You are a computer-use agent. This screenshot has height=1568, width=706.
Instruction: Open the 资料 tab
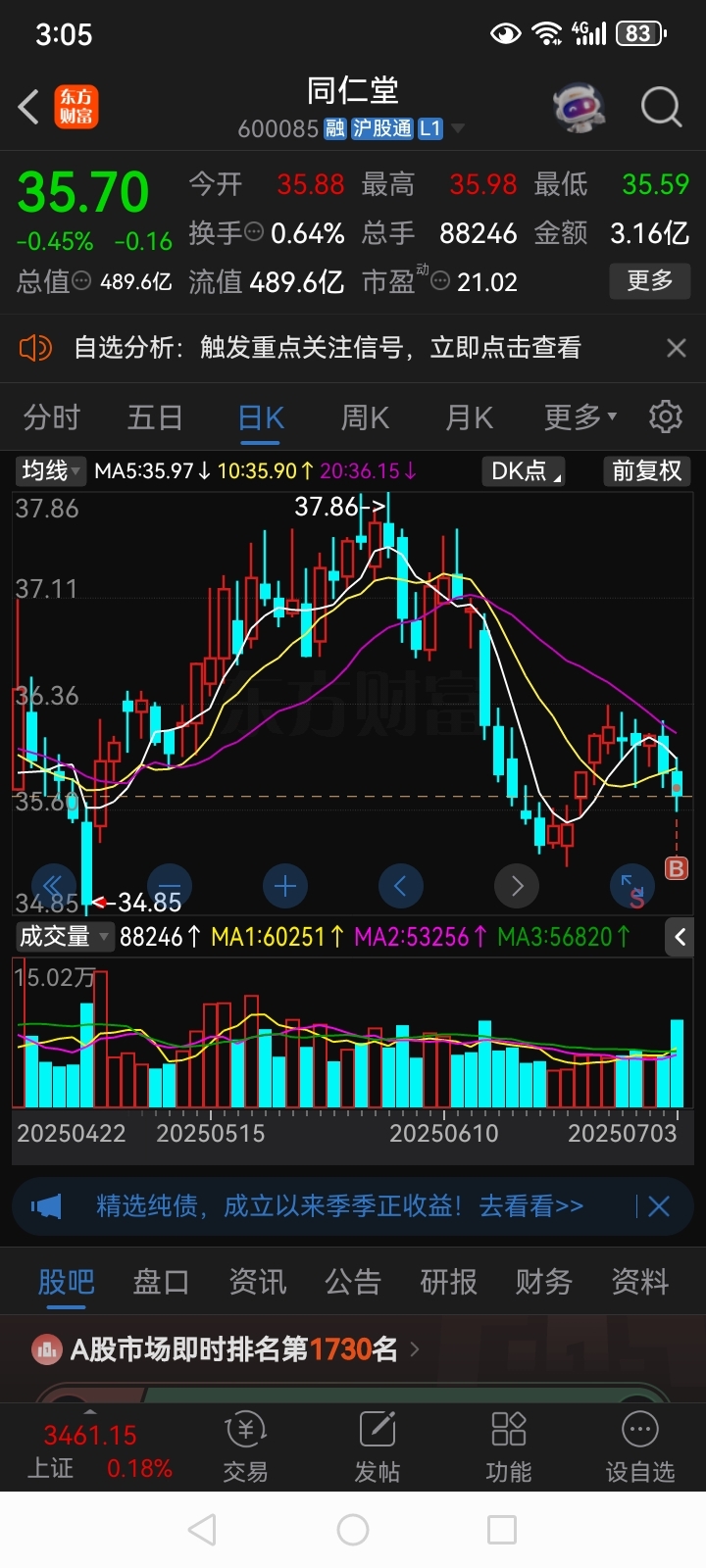(639, 1282)
